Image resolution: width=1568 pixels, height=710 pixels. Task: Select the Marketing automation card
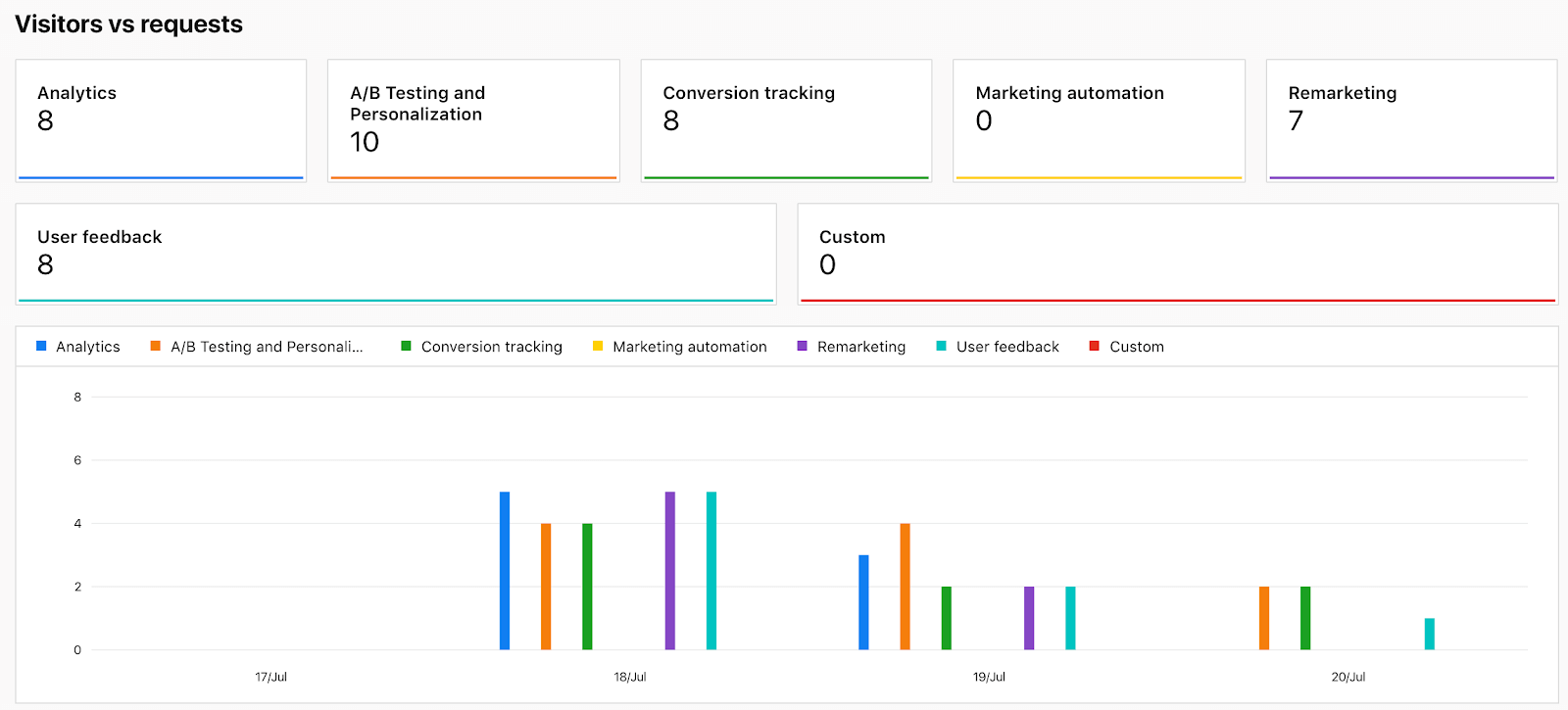[1099, 120]
